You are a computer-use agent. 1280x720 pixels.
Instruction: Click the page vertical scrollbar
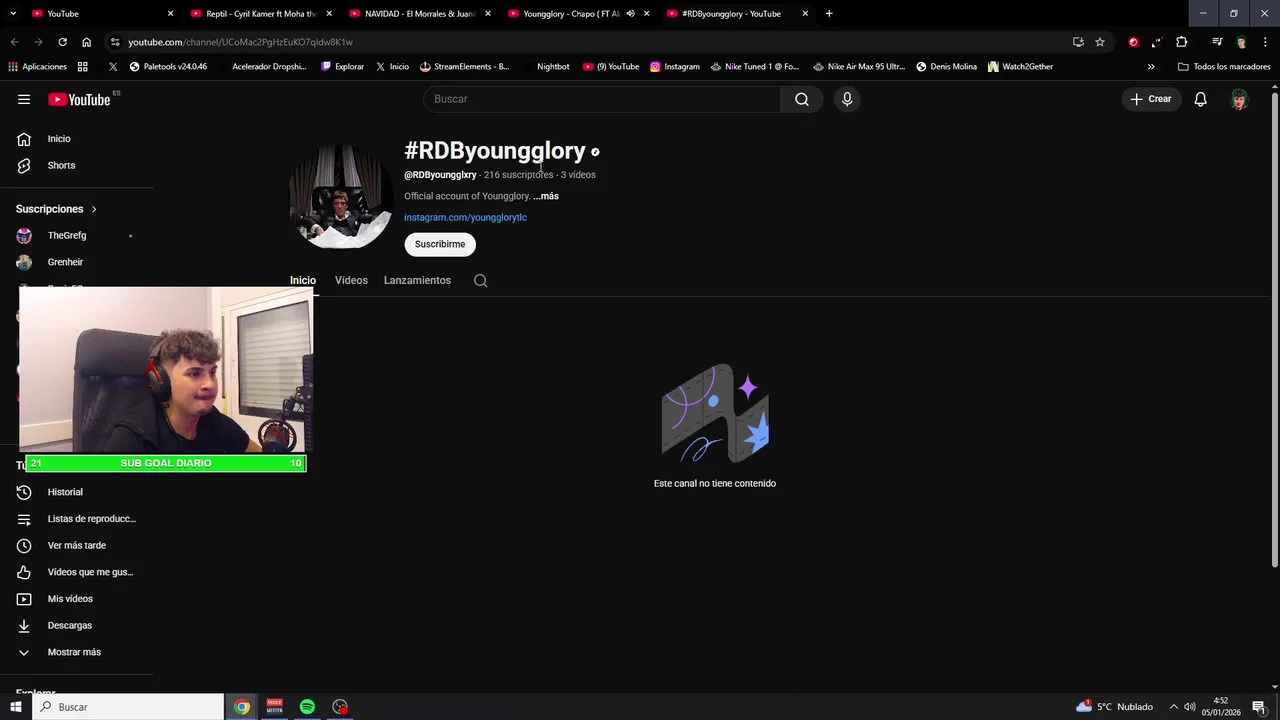coord(1274,330)
